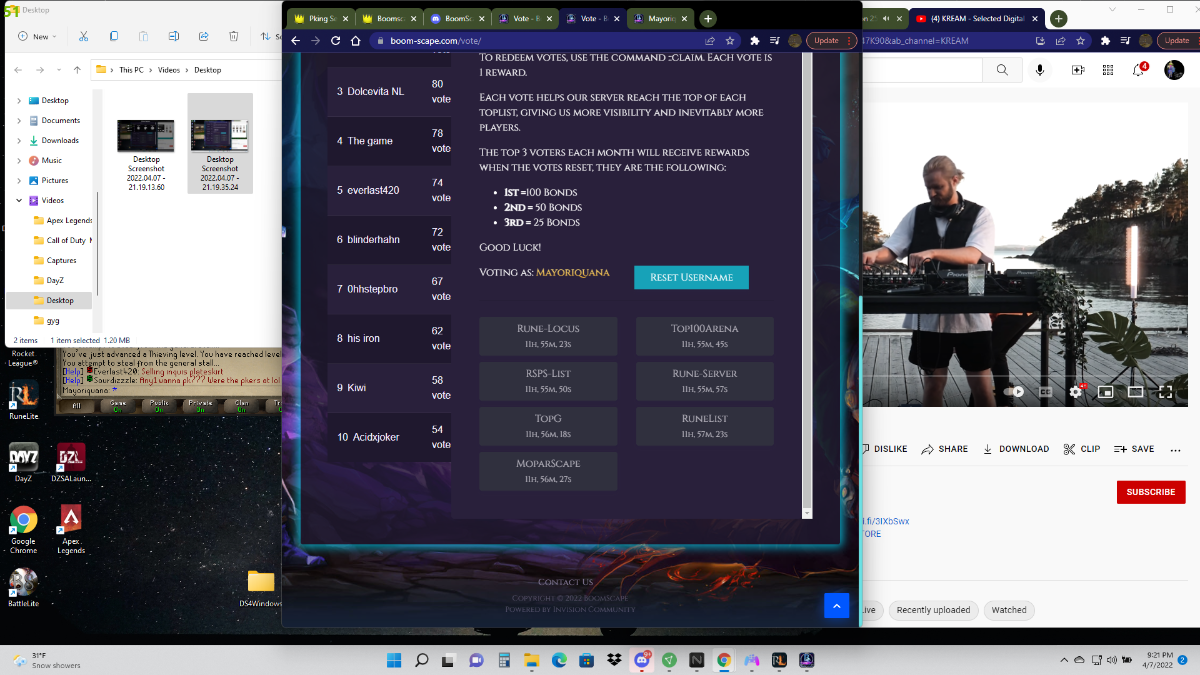Click YouTube video progress bar

(1023, 378)
